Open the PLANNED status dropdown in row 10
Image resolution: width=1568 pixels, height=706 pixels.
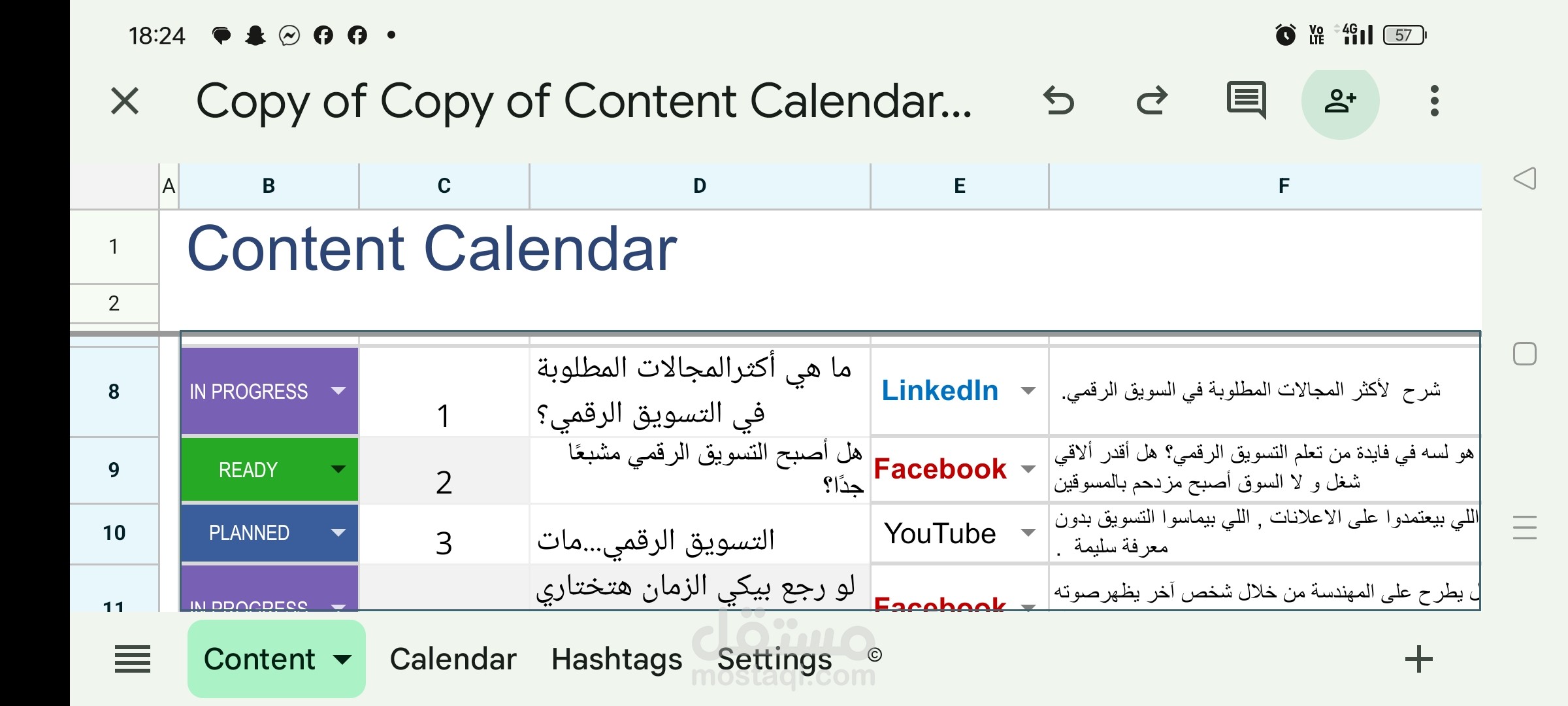pos(338,533)
